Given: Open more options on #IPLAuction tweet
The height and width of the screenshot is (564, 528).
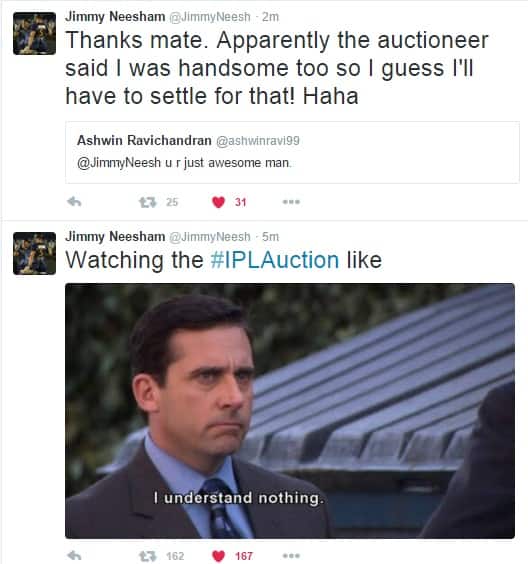Looking at the screenshot, I should (x=291, y=556).
